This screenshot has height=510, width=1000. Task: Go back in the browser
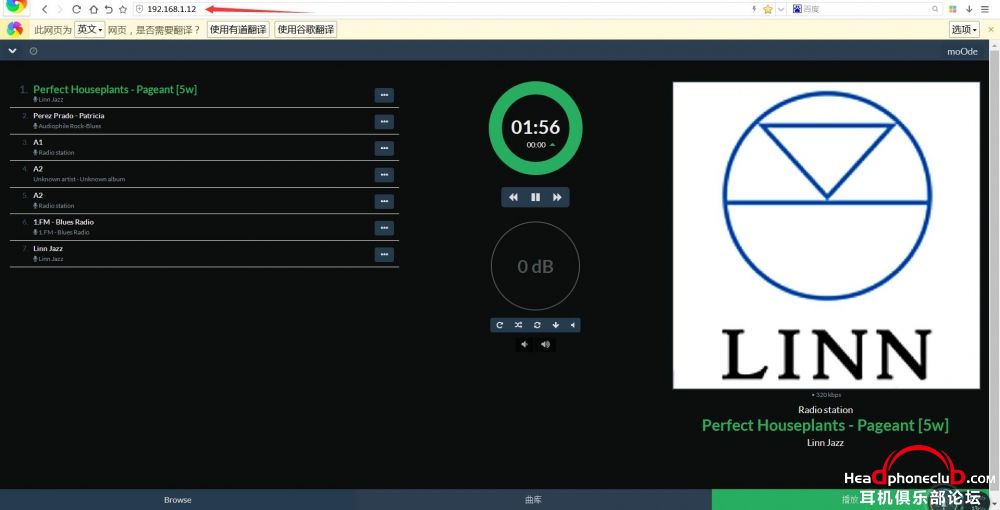point(45,9)
